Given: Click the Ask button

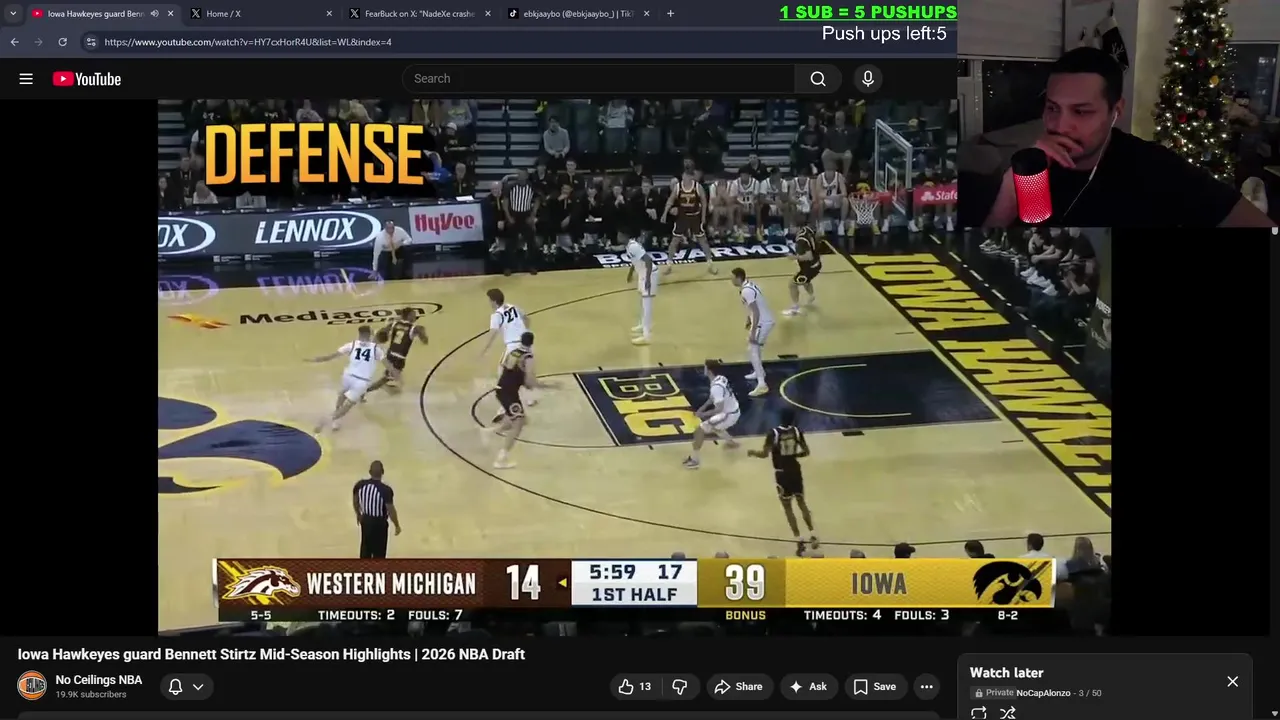Looking at the screenshot, I should 808,687.
